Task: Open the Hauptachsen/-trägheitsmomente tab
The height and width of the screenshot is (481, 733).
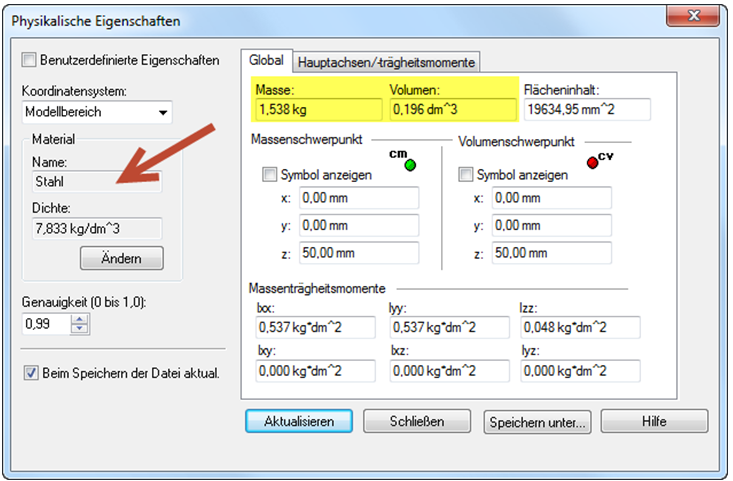Action: [386, 62]
